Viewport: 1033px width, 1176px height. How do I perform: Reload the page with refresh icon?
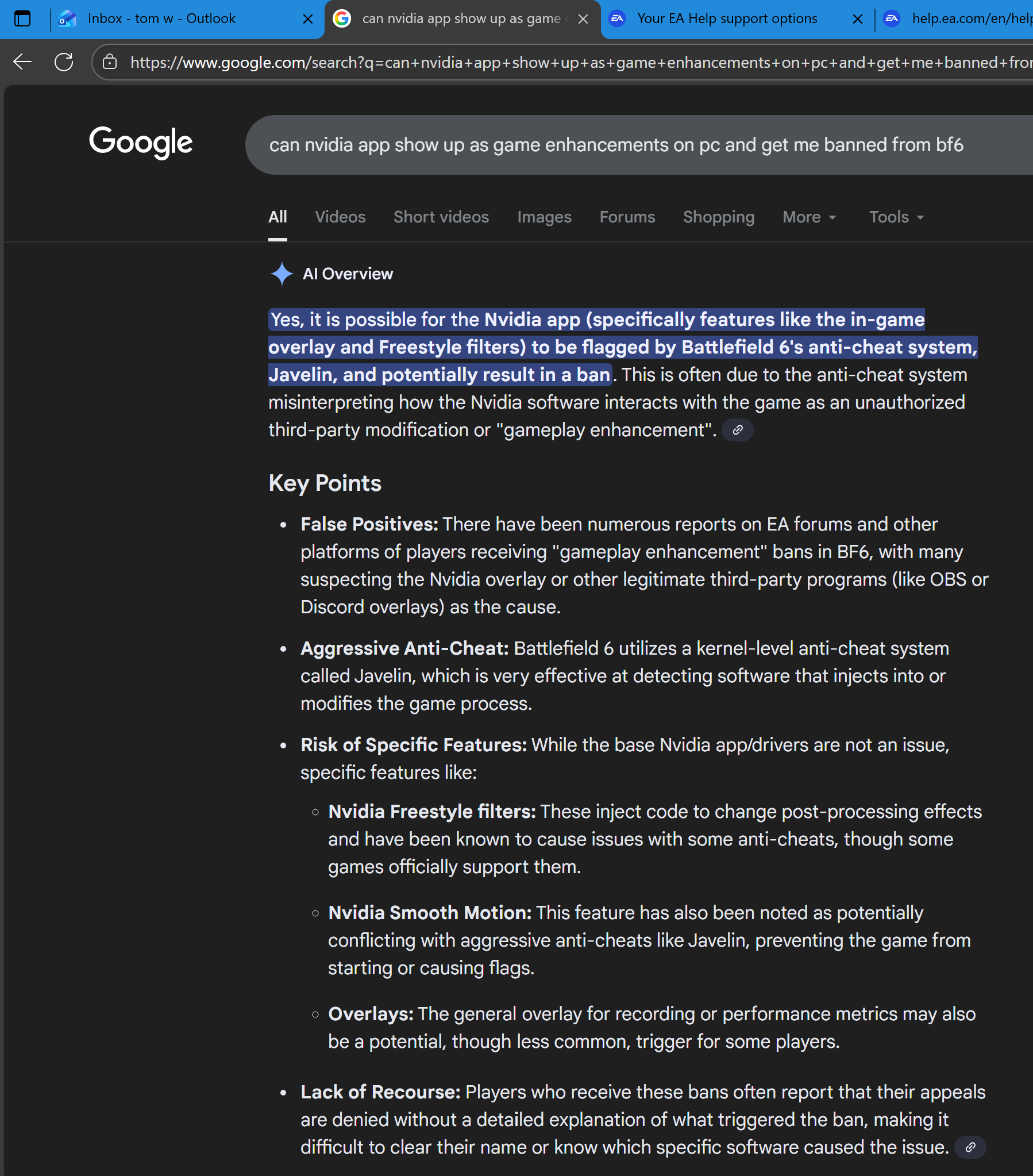64,62
